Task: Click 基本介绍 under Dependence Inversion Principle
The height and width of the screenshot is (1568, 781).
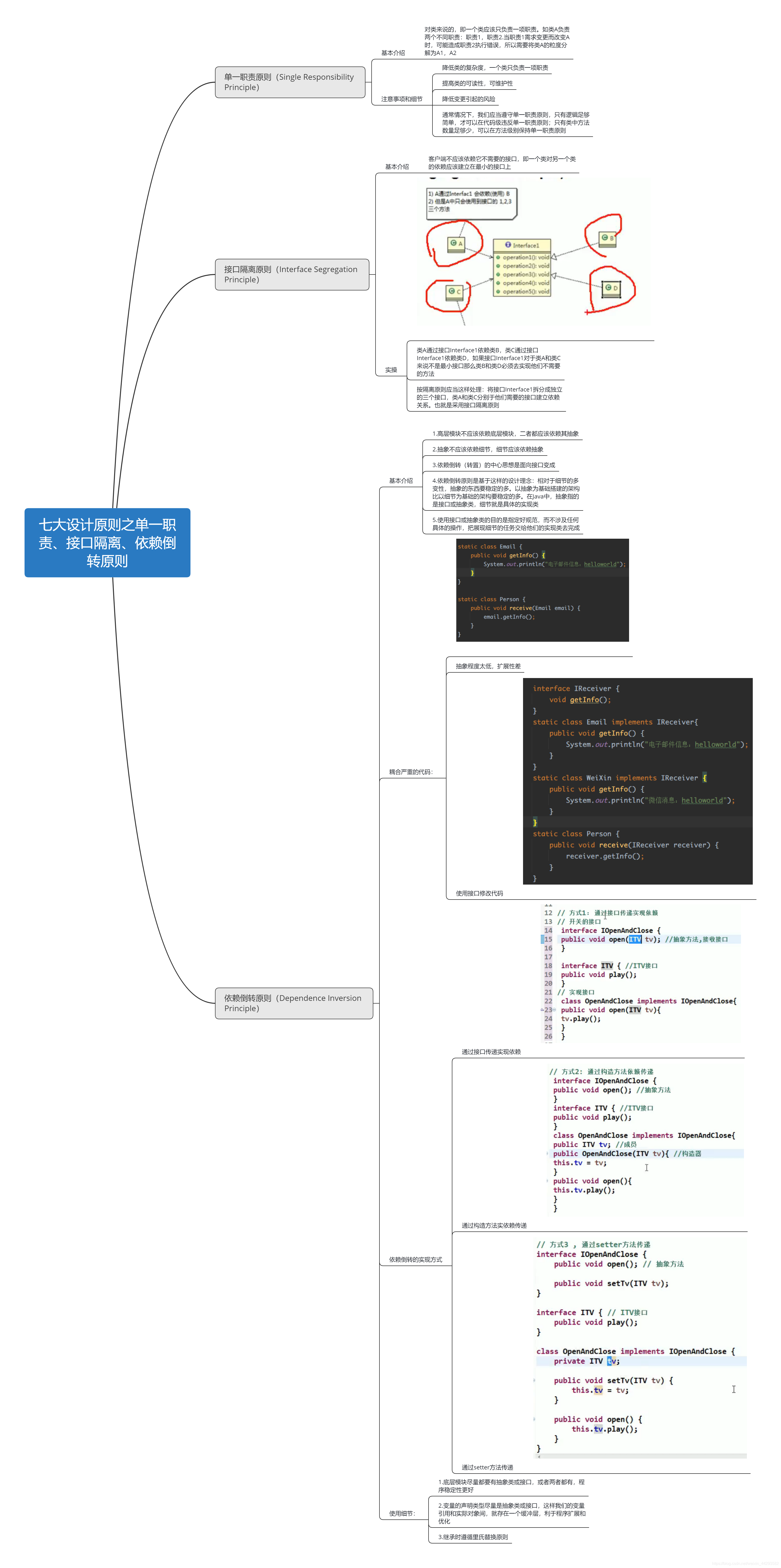Action: (x=401, y=481)
